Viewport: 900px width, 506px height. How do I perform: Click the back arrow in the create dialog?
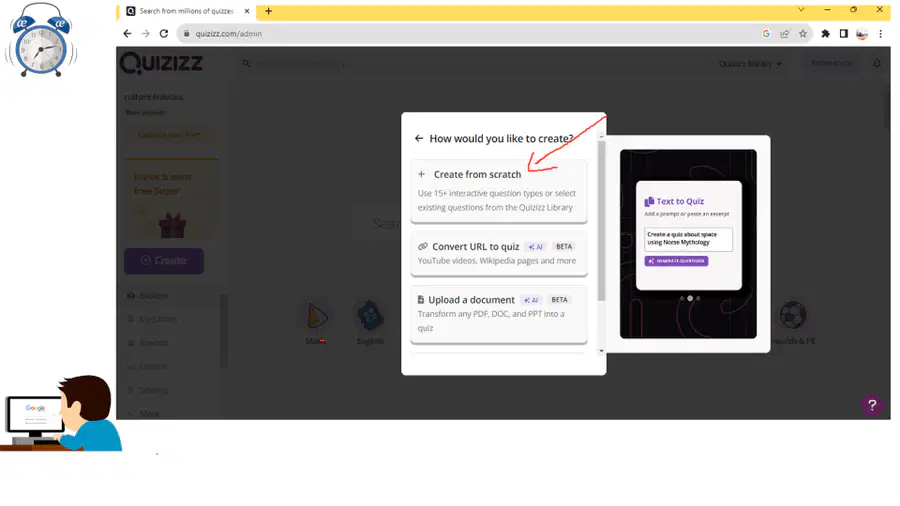(418, 138)
